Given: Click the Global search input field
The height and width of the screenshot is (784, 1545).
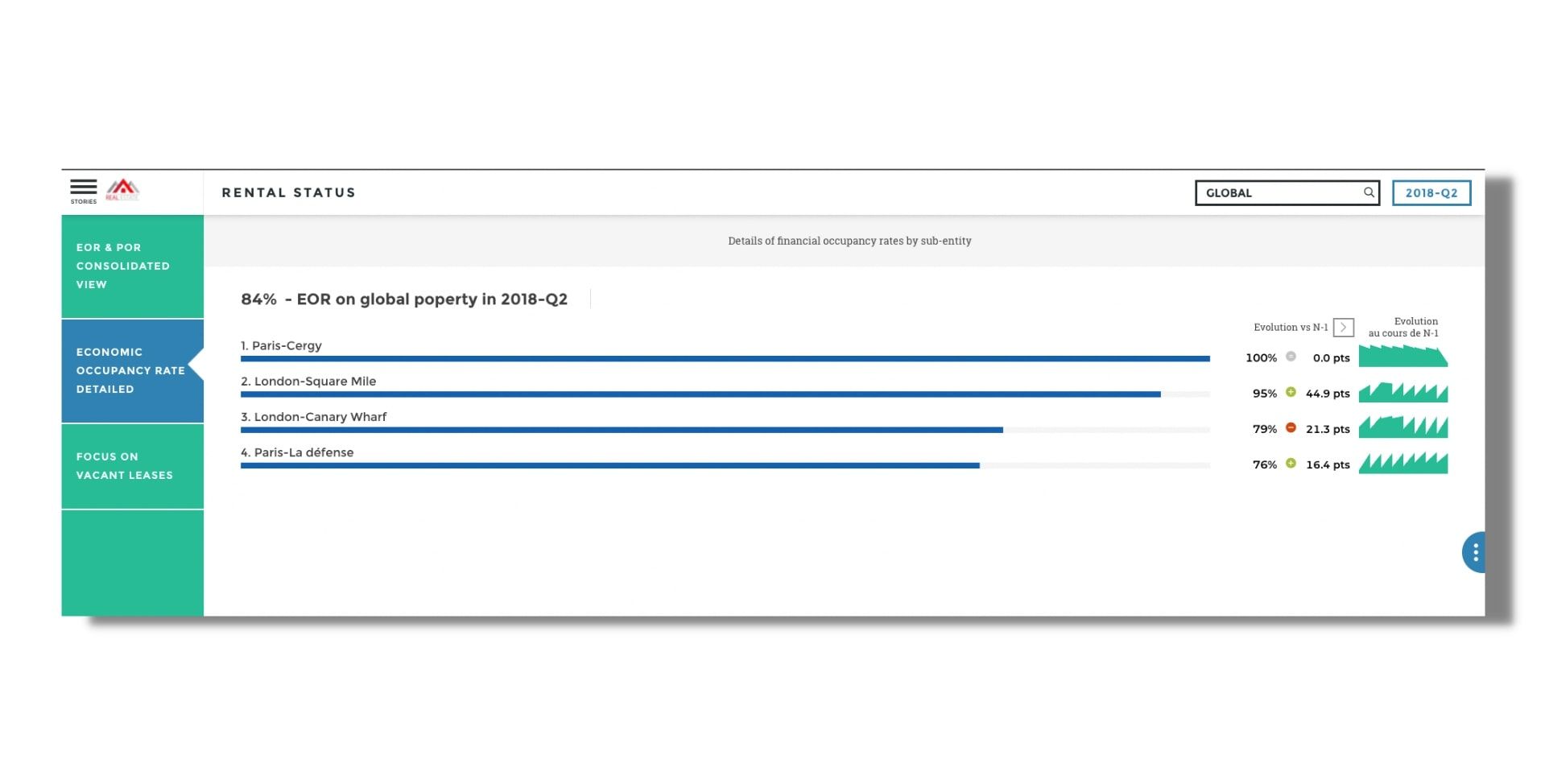Looking at the screenshot, I should coord(1280,193).
